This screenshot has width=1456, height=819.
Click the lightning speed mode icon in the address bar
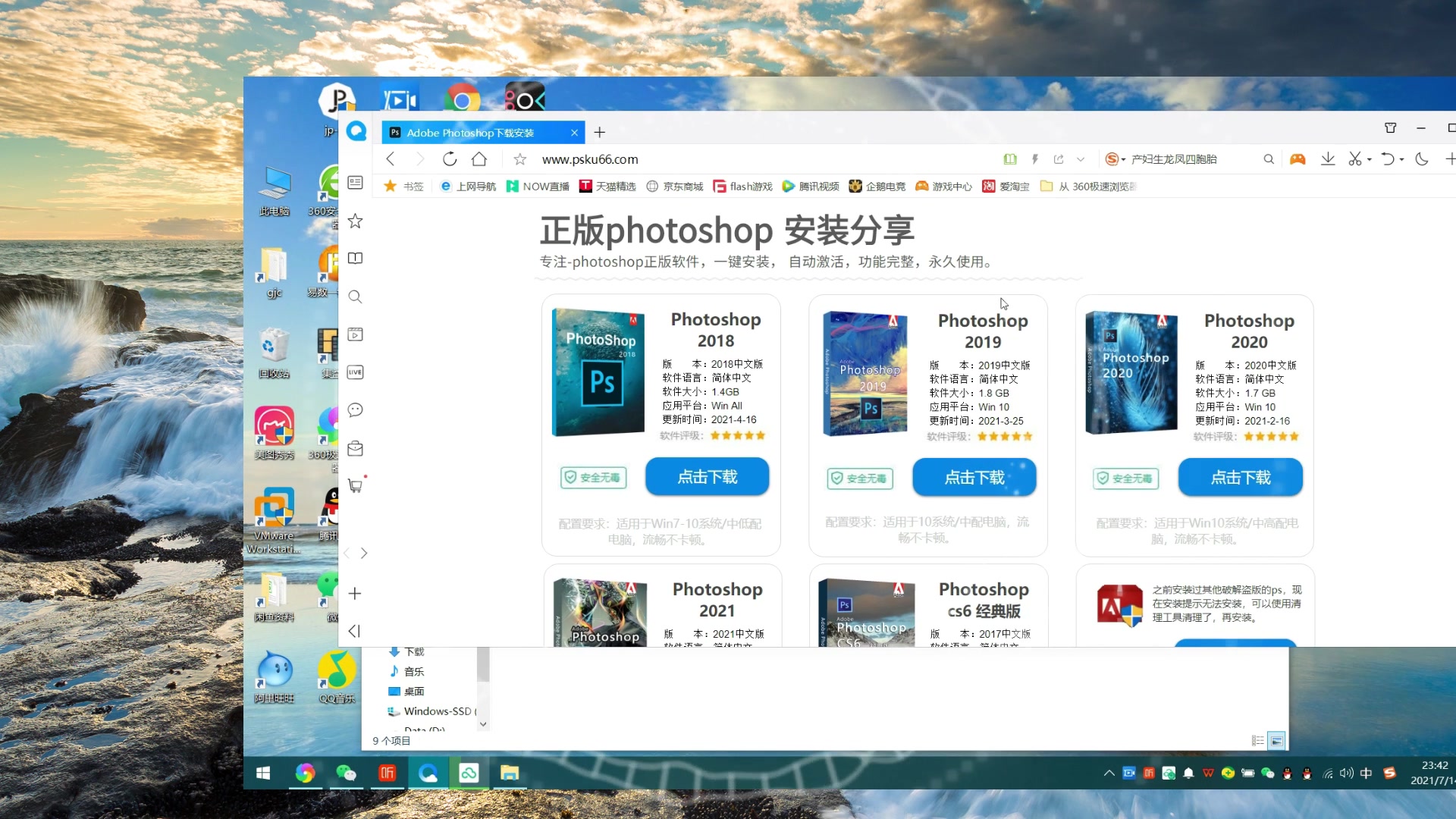[1034, 159]
